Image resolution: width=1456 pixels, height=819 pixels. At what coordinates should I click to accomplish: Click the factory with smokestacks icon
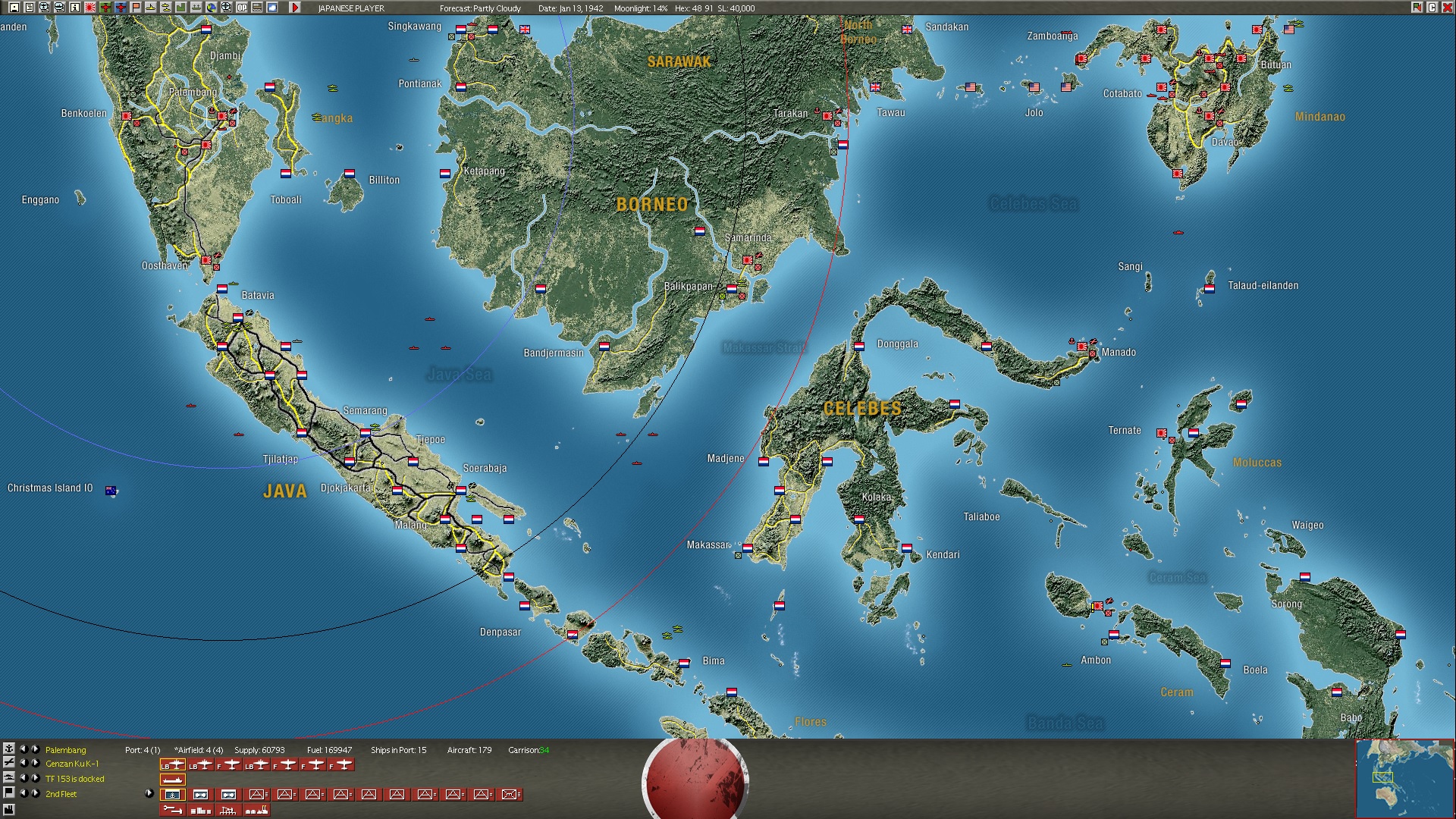point(257,810)
